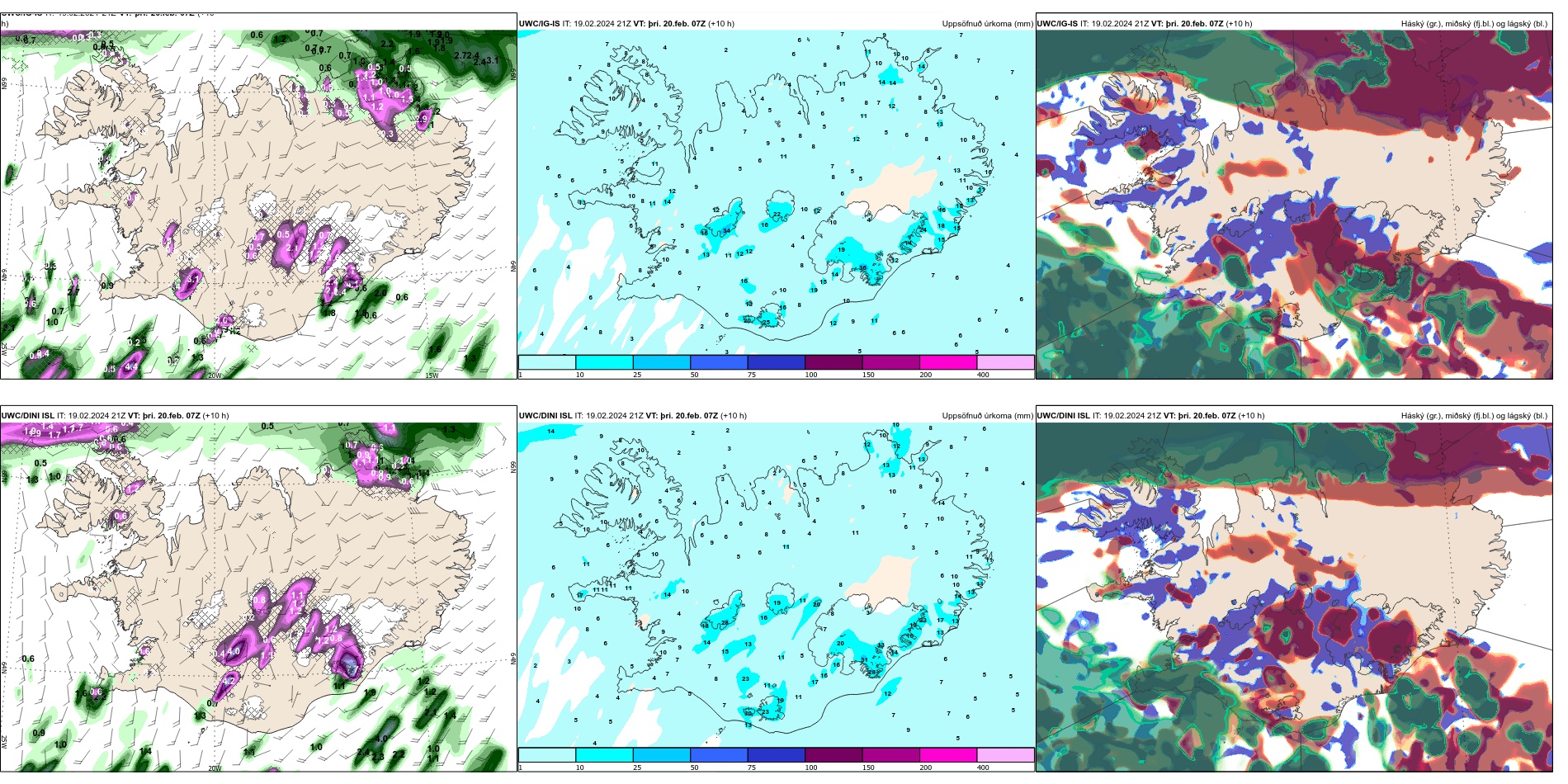Click the cyan 10–25 mm swatch in DINI ISL legend
The height and width of the screenshot is (784, 1568).
[604, 755]
